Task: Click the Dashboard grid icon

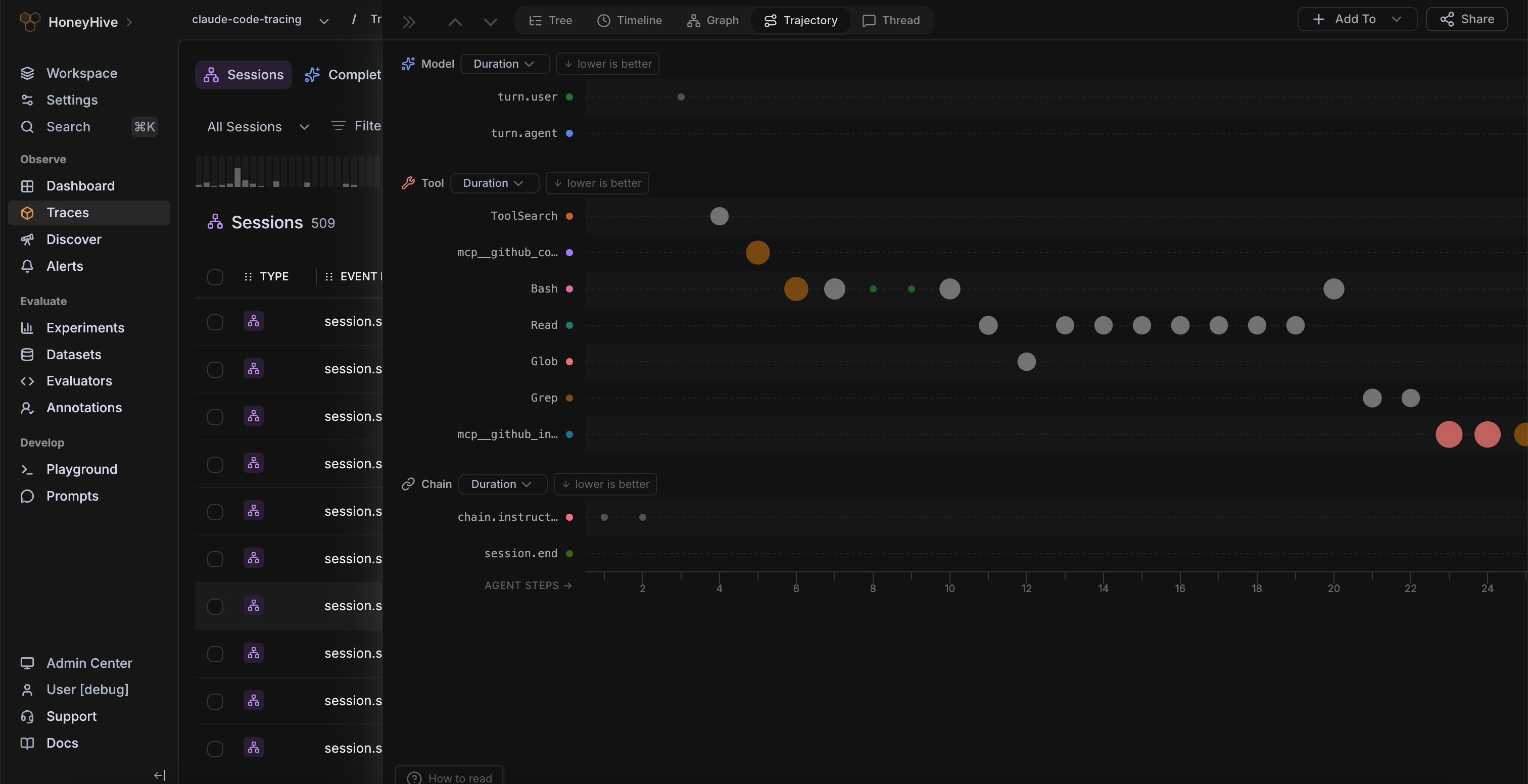Action: coord(27,185)
